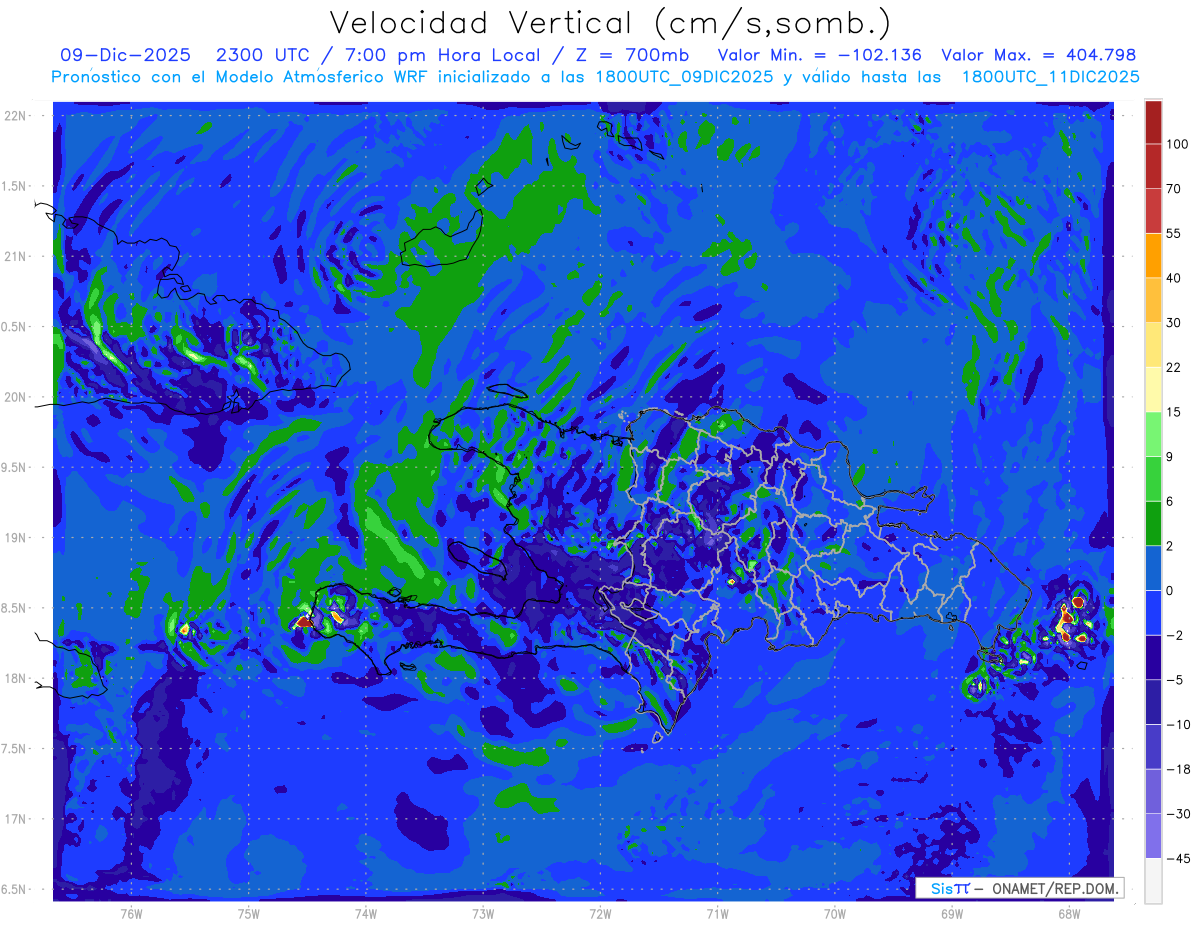Select the '8.5N' latitude label
The image size is (1200, 927).
(15, 608)
